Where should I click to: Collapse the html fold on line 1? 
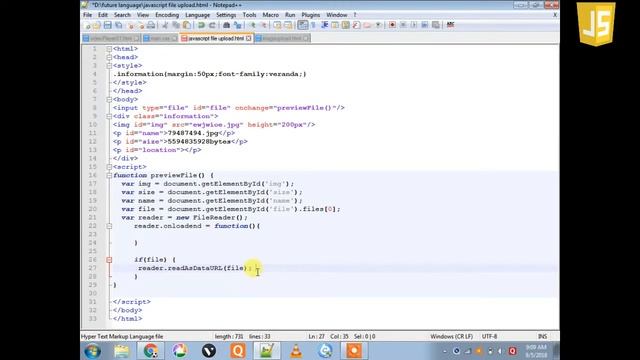109,49
